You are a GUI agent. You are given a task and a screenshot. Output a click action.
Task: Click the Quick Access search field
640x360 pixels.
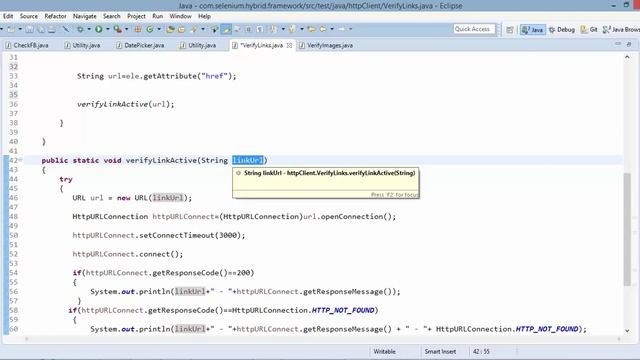point(473,29)
